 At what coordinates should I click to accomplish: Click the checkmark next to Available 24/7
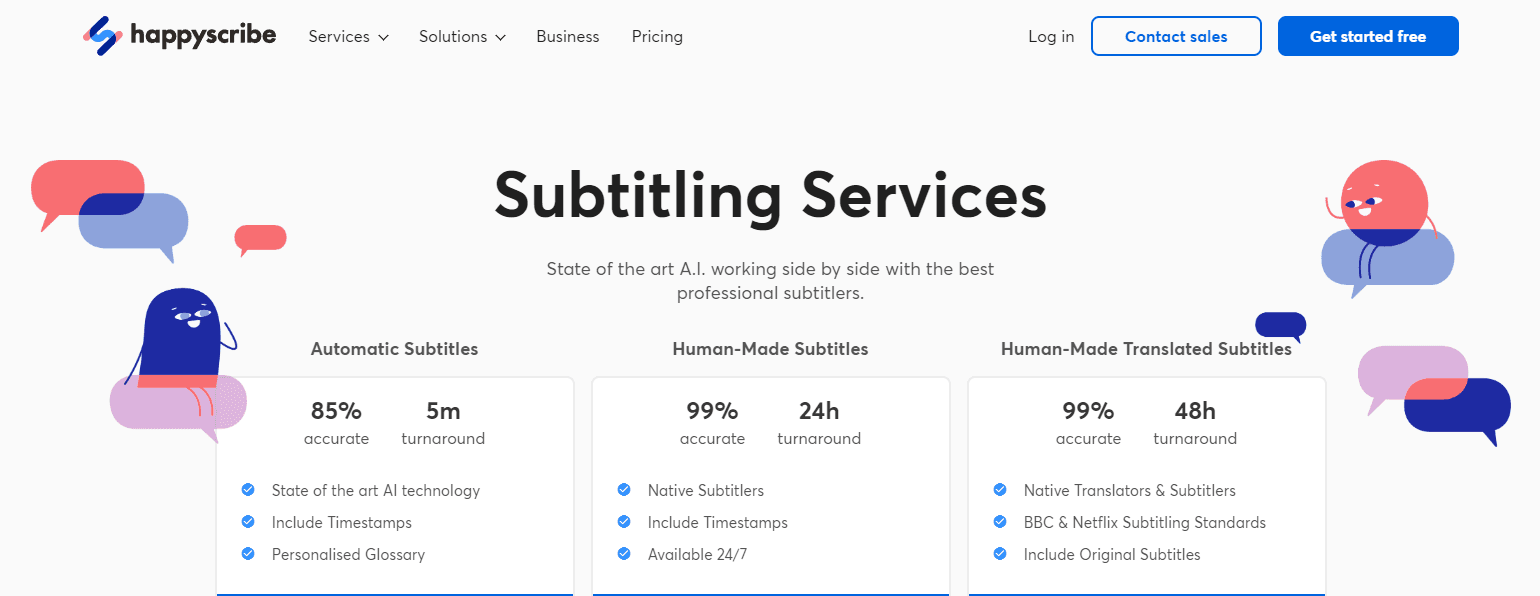pyautogui.click(x=624, y=554)
